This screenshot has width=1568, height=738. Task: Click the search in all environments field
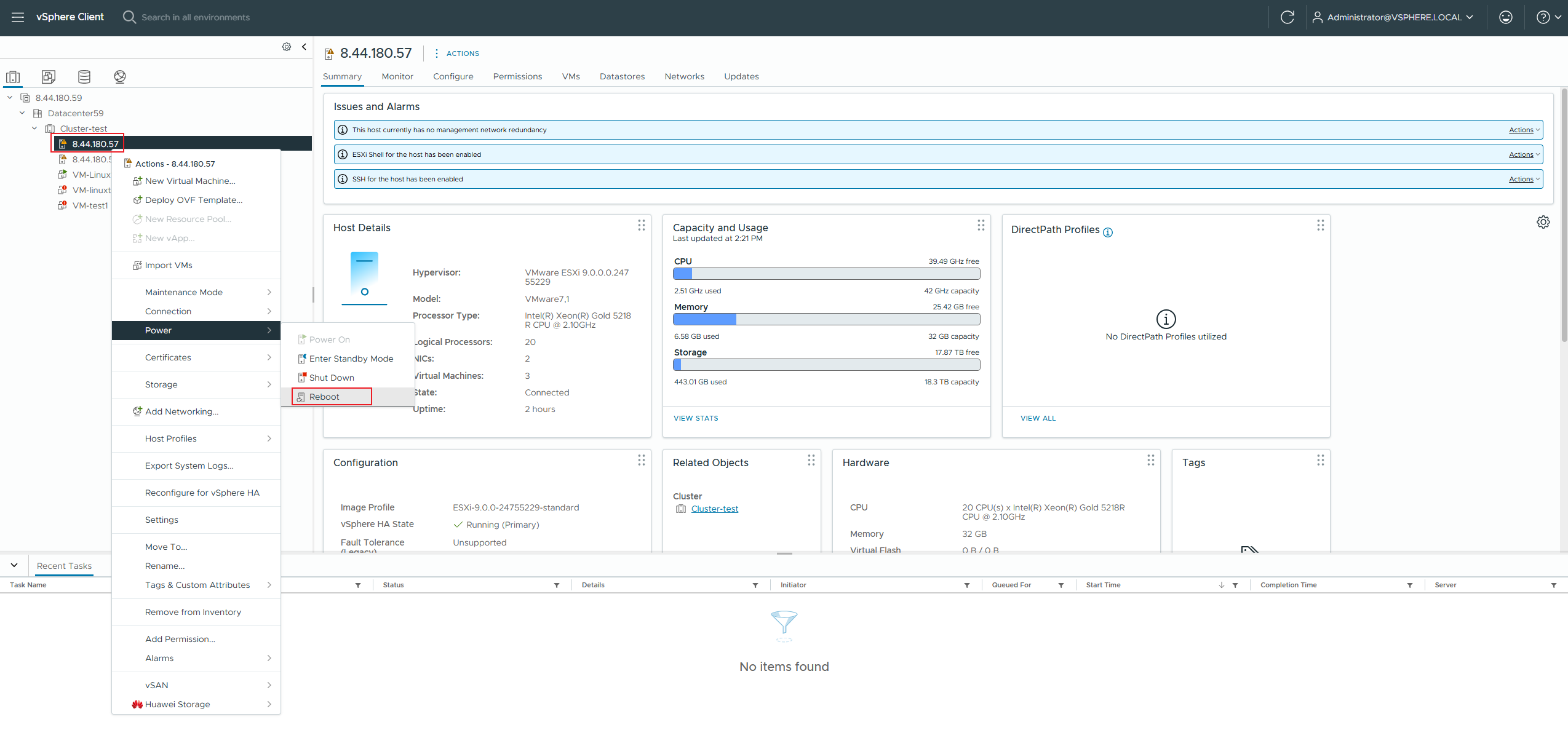(196, 17)
